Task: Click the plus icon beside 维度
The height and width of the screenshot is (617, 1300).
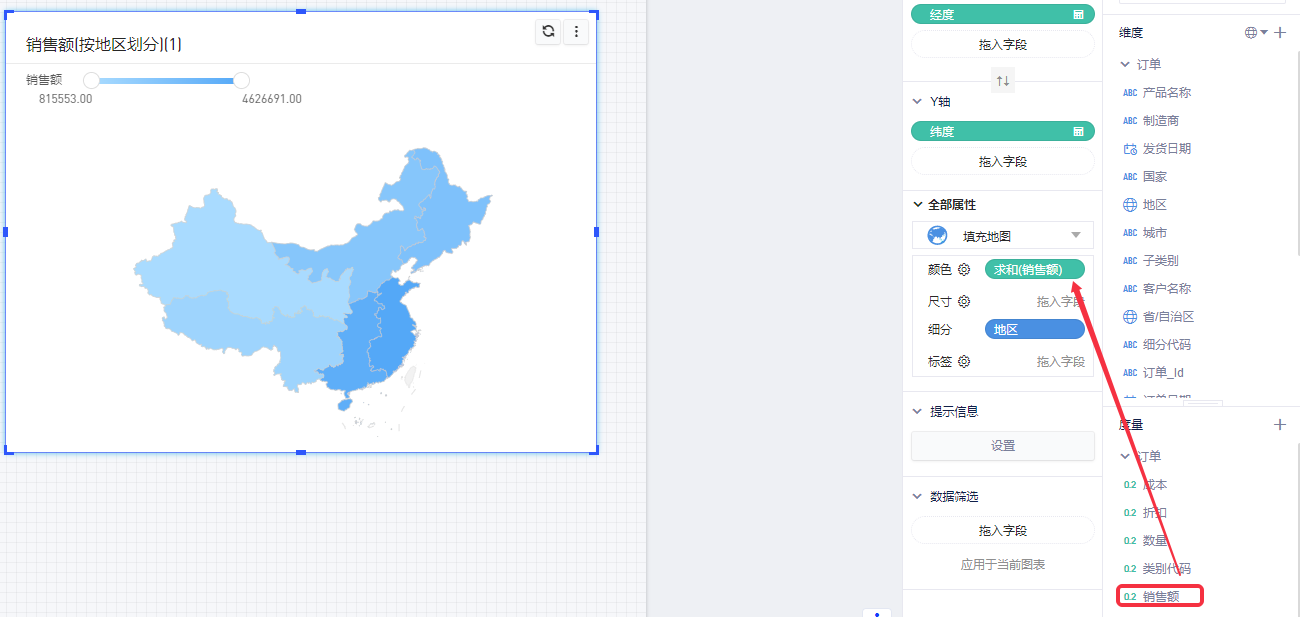Action: [1280, 32]
